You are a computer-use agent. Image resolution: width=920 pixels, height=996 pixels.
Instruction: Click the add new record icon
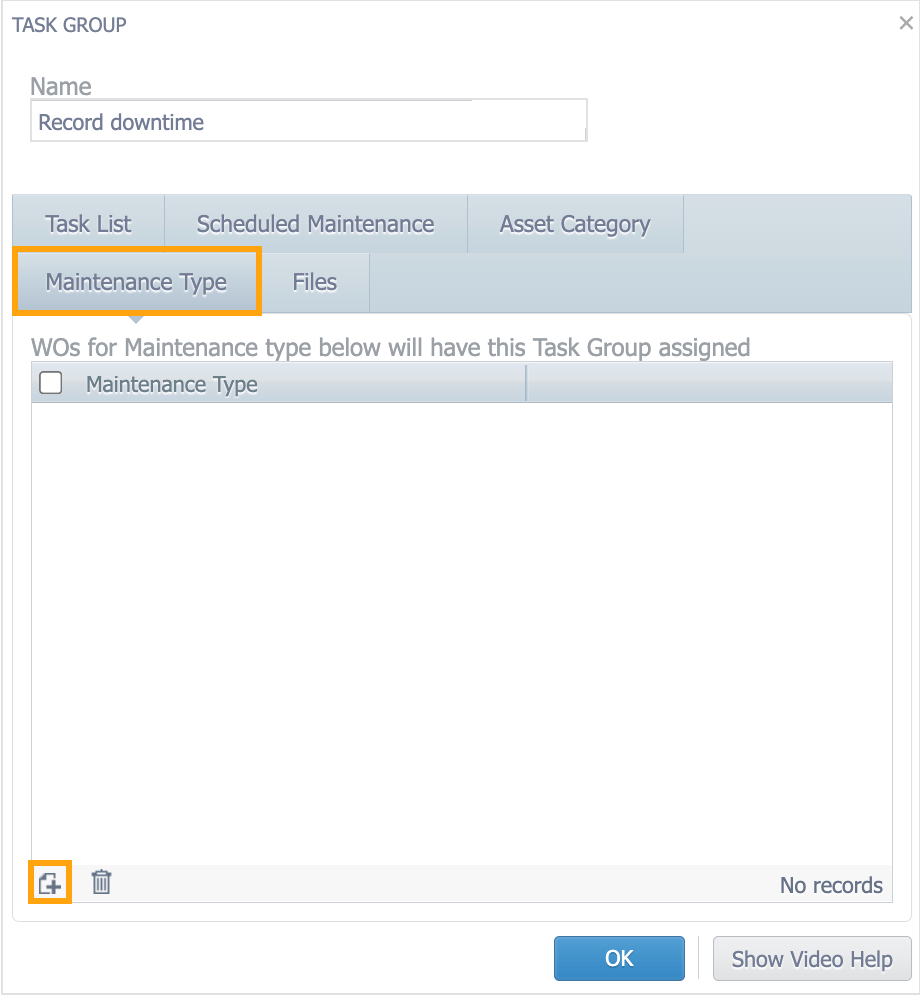click(50, 883)
